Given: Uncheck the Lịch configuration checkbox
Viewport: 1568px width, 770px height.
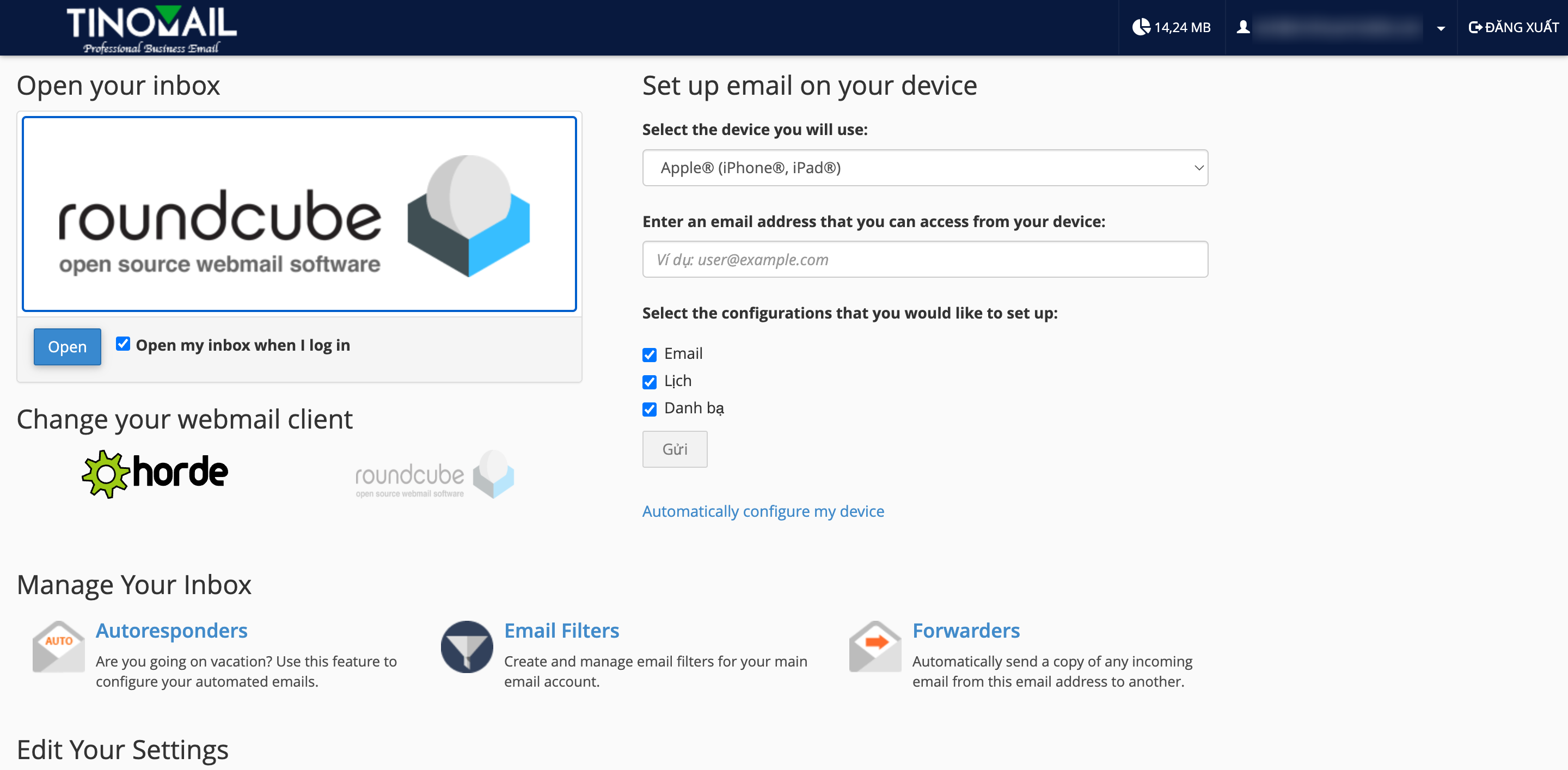Looking at the screenshot, I should (650, 382).
